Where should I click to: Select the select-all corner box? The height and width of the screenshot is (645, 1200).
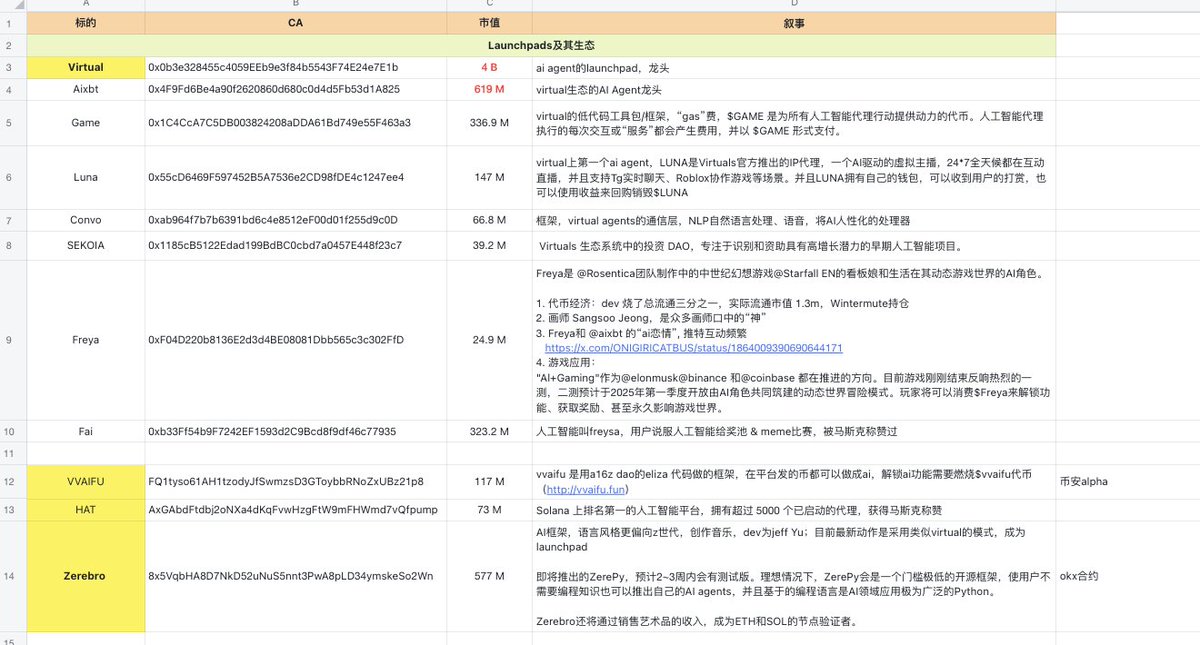pyautogui.click(x=13, y=5)
